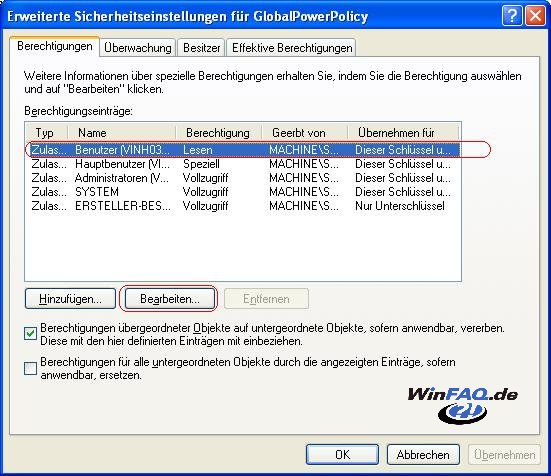This screenshot has height=476, width=551.
Task: Switch to the Überwachung tab
Action: coord(138,48)
